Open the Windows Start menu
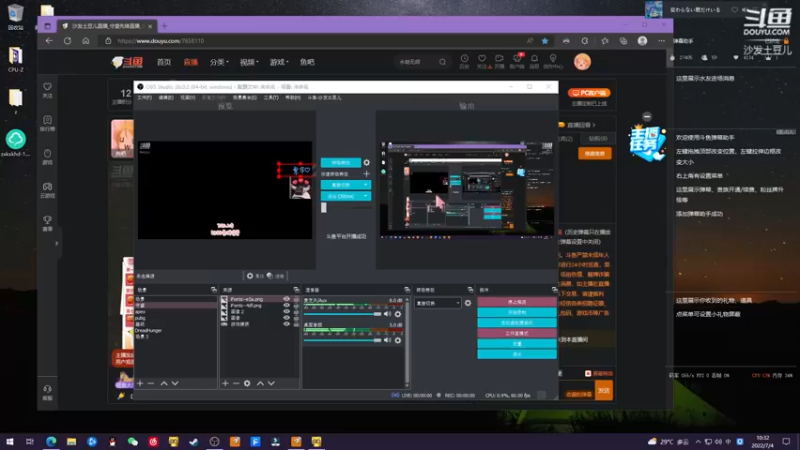The height and width of the screenshot is (450, 800). [10, 441]
